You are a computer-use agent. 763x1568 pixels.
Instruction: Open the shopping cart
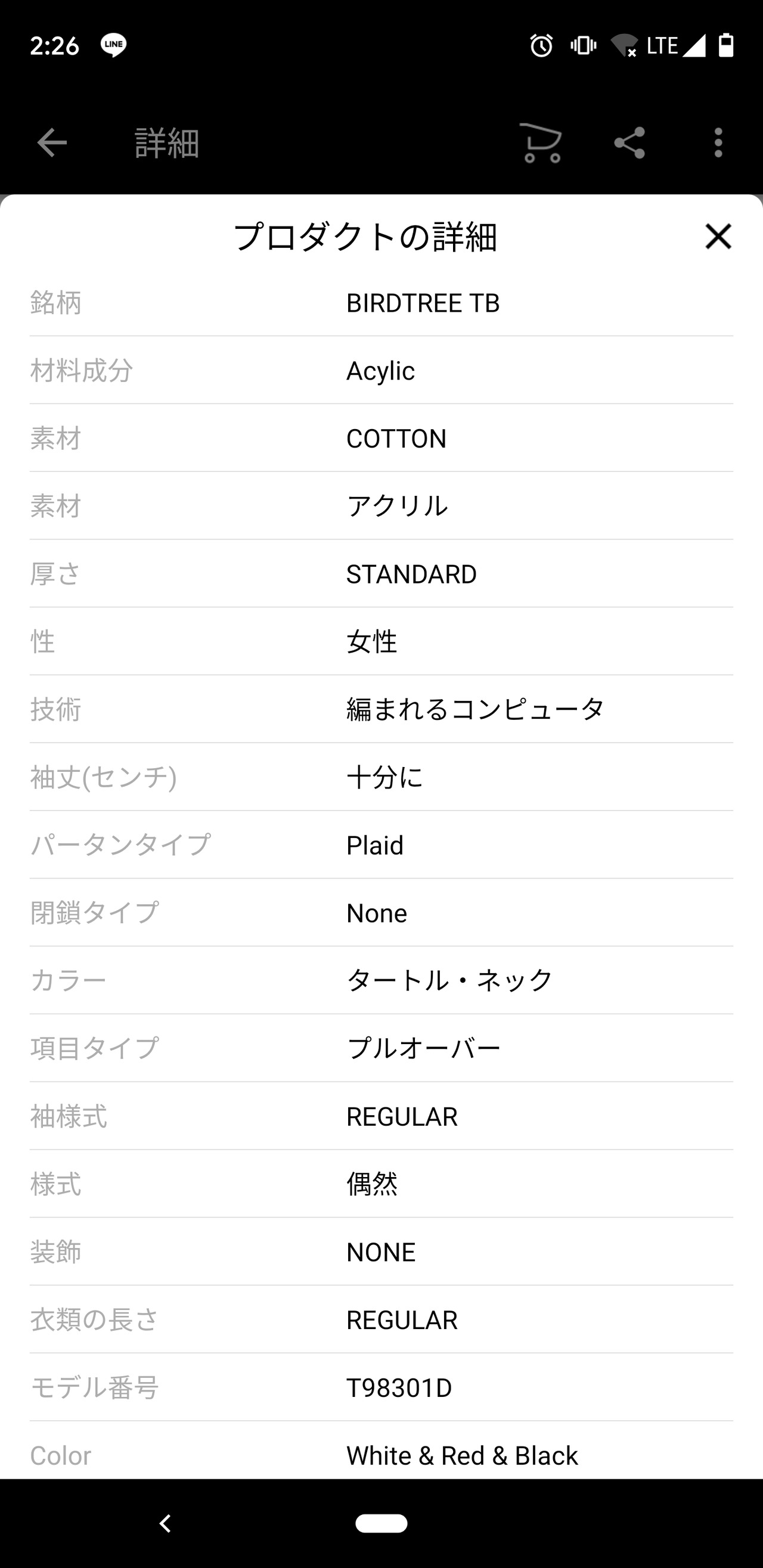click(541, 143)
